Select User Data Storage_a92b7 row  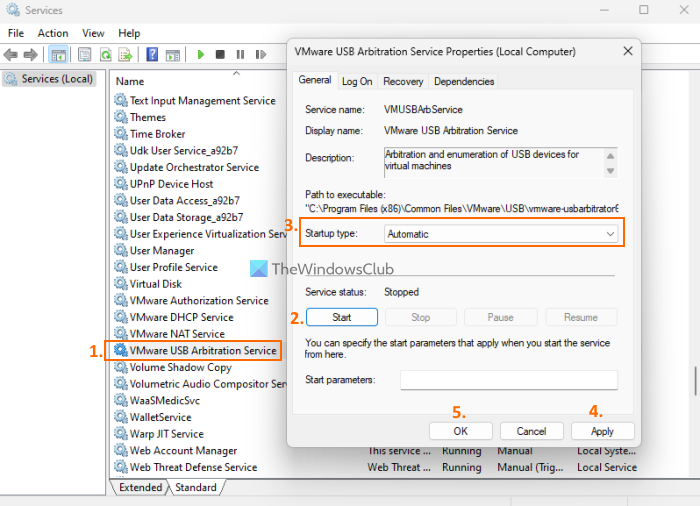click(x=179, y=217)
